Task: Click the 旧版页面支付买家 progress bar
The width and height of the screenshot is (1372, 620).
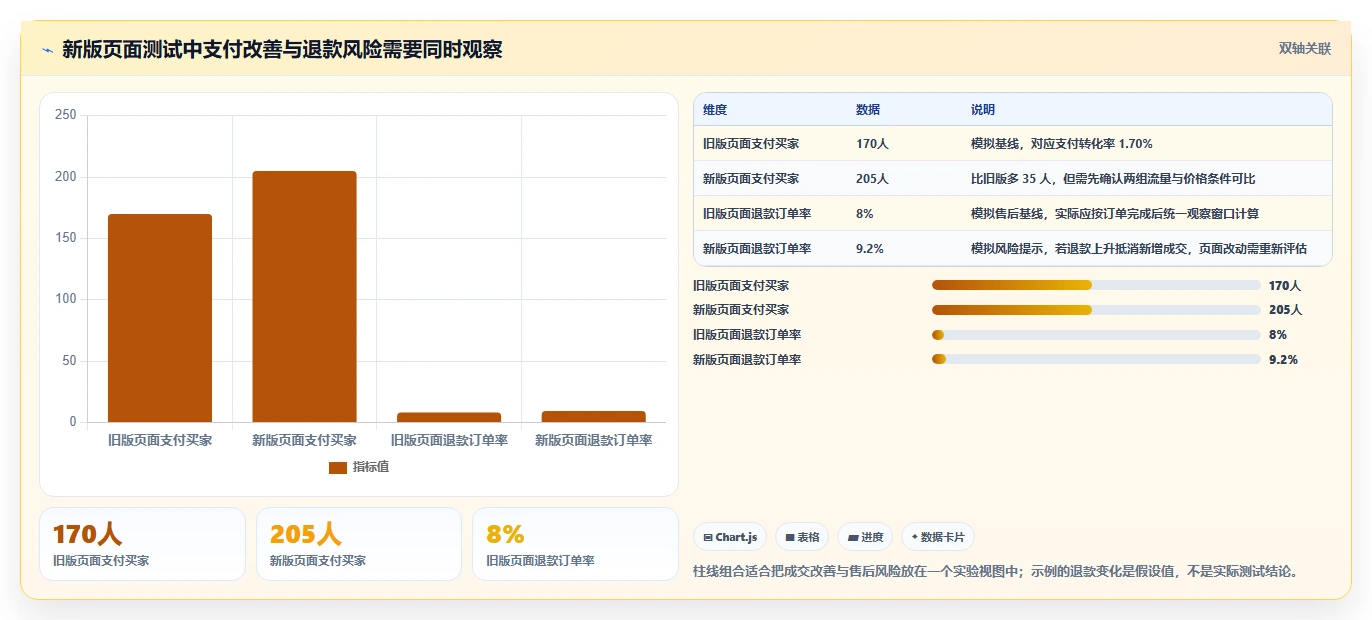Action: point(1096,285)
